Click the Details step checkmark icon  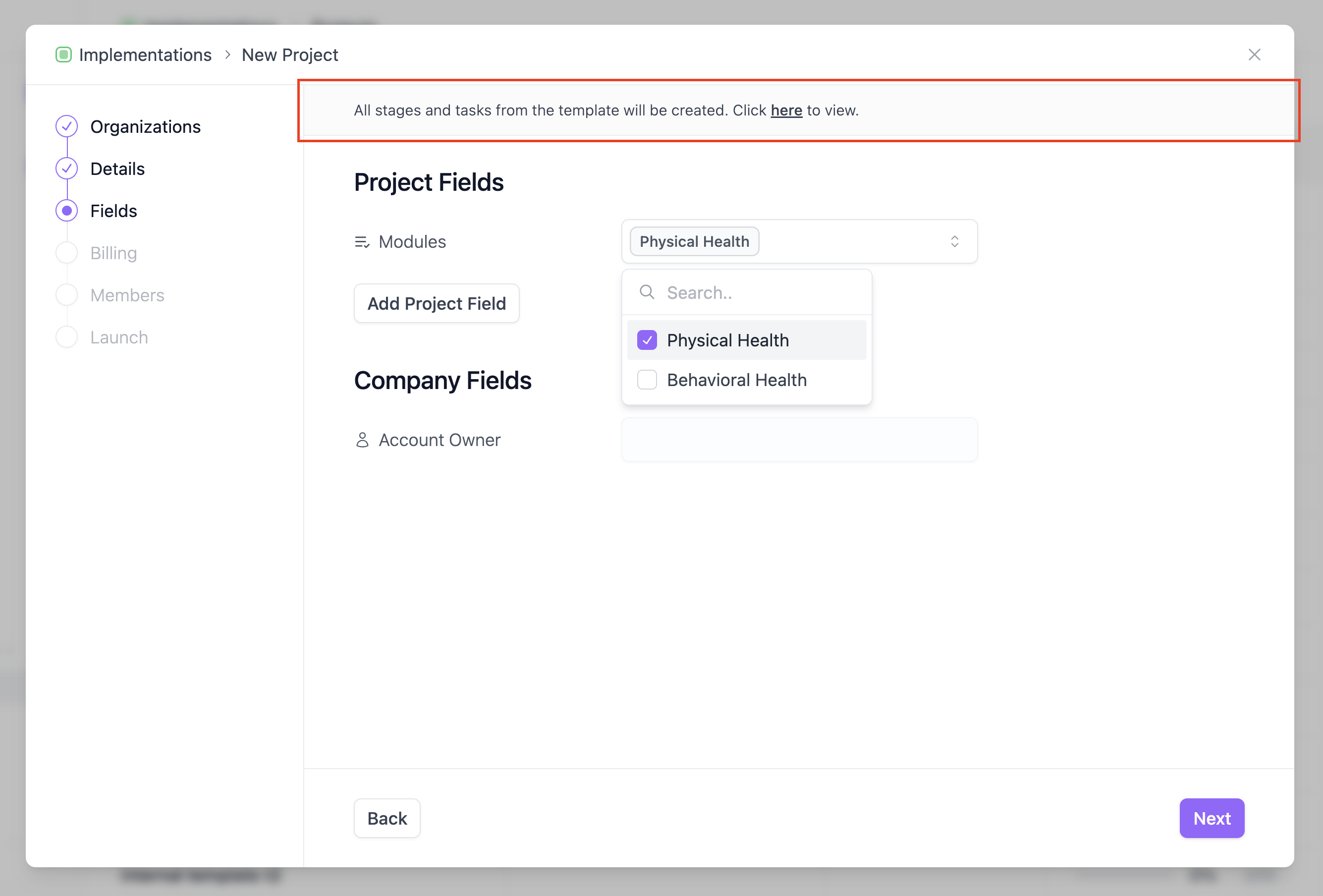pyautogui.click(x=66, y=168)
